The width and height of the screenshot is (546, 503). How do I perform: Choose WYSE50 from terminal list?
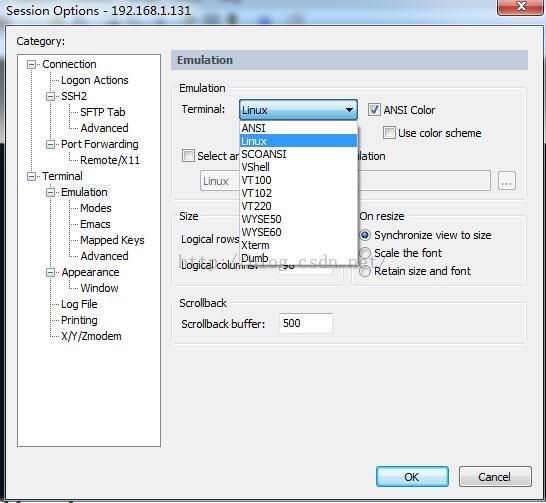(298, 219)
